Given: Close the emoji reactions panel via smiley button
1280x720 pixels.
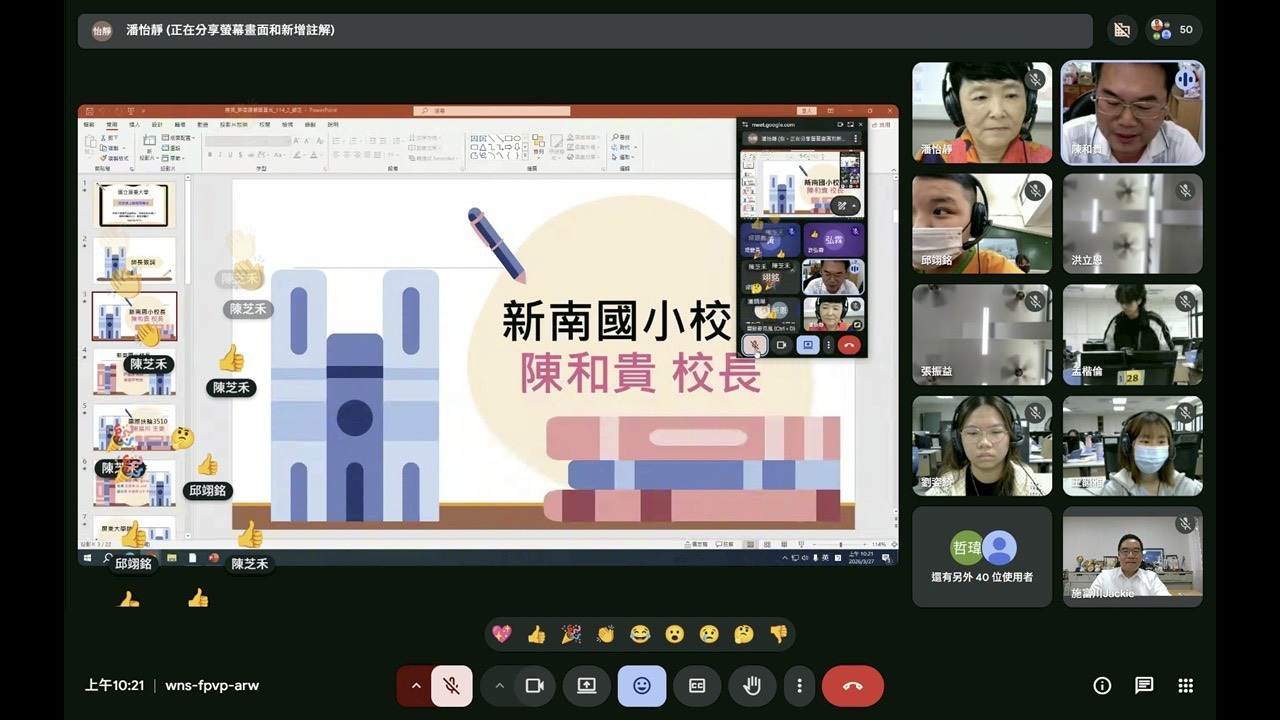Looking at the screenshot, I should [x=642, y=686].
